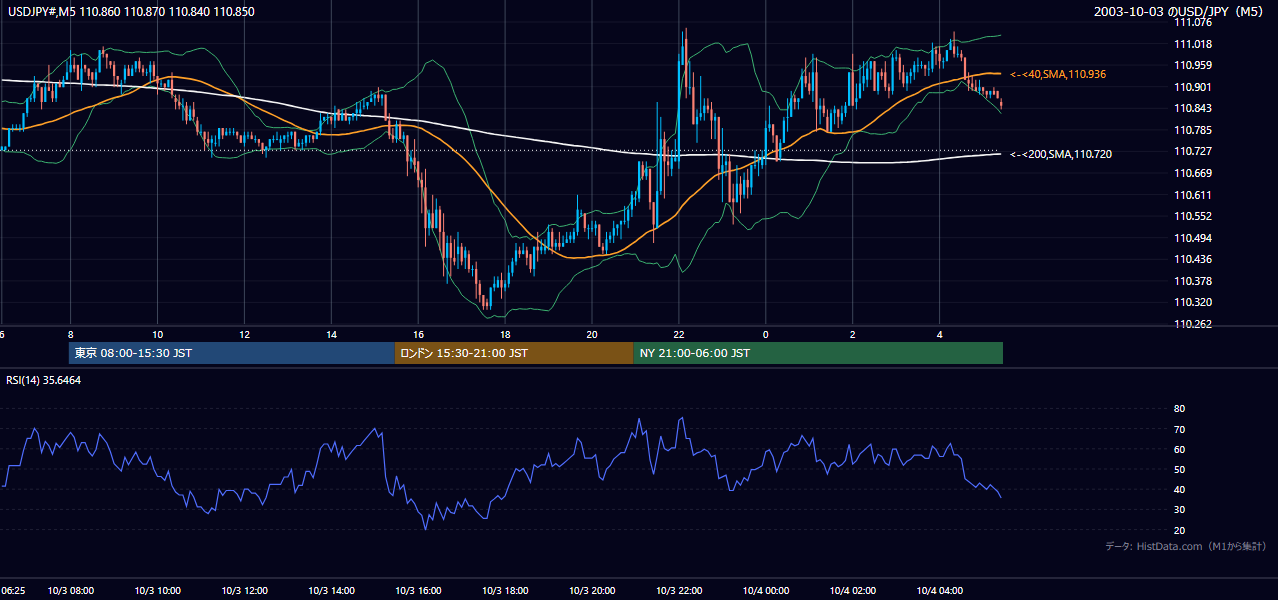Click the 10/3 12:00 time label
The height and width of the screenshot is (600, 1278).
pos(244,591)
